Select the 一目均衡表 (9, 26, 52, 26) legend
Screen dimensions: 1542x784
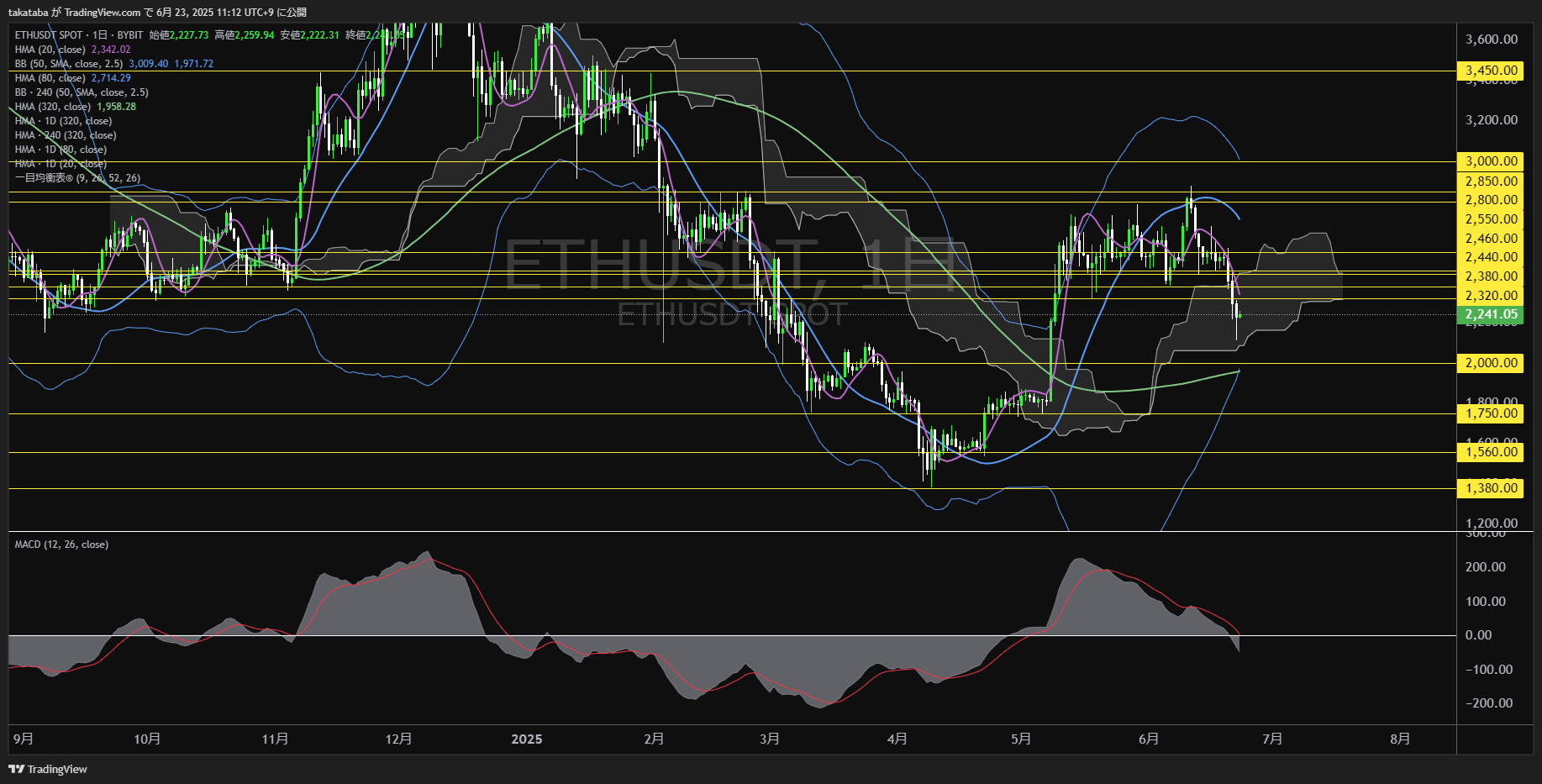77,178
